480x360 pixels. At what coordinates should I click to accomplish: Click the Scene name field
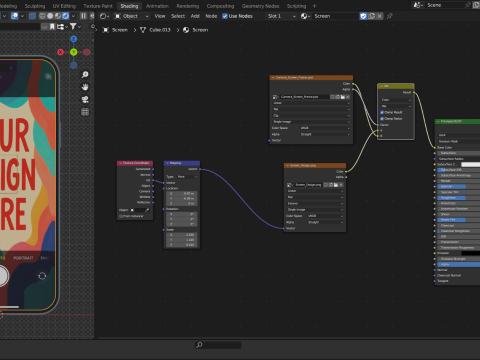(445, 5)
